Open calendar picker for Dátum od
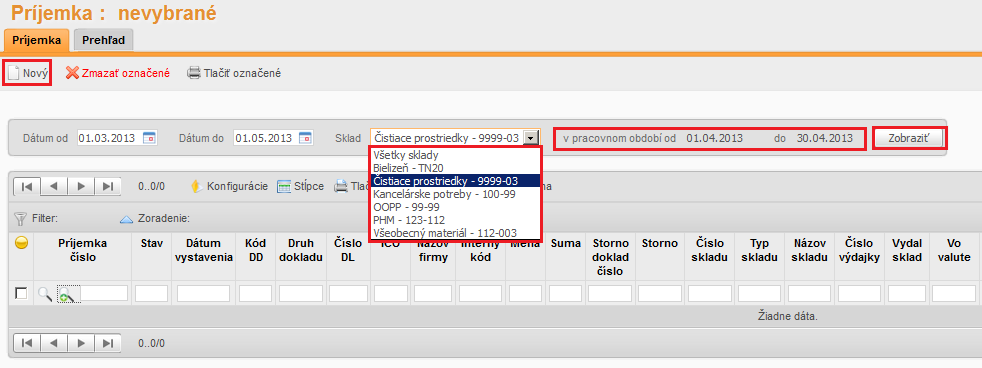The width and height of the screenshot is (982, 368). point(150,138)
